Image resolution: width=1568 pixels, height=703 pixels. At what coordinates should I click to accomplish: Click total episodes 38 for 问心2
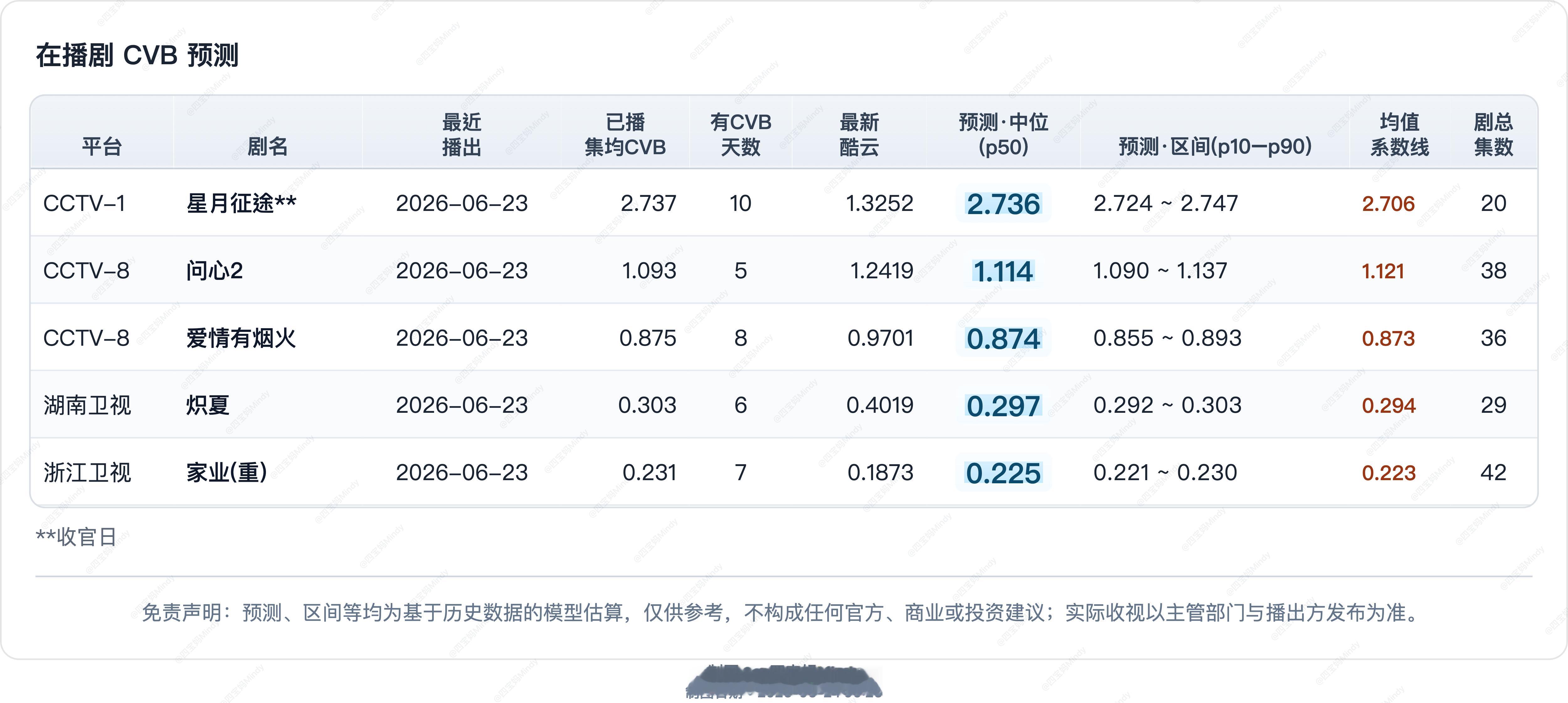1493,270
